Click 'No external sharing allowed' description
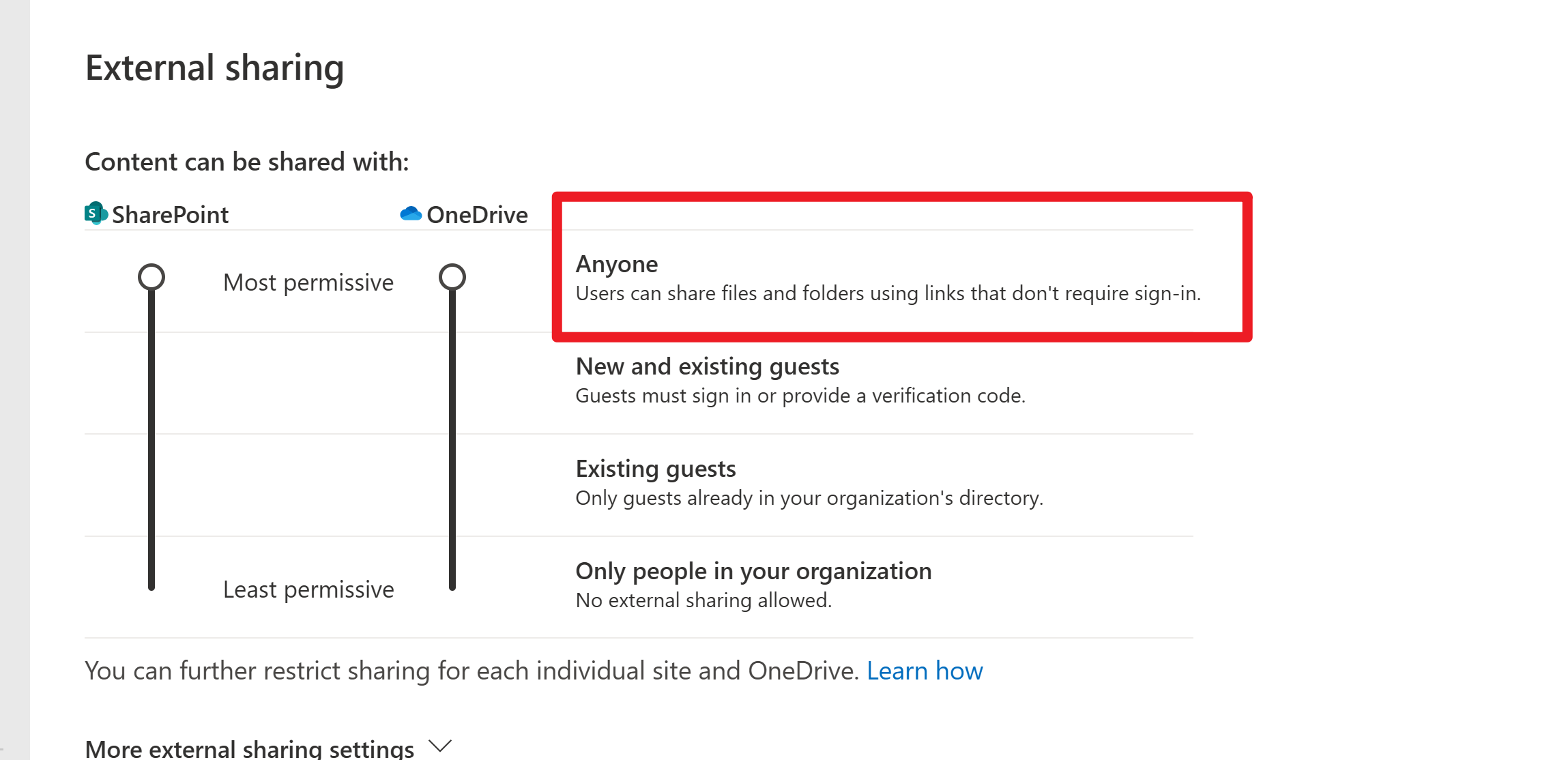Viewport: 1568px width, 760px height. click(x=703, y=600)
